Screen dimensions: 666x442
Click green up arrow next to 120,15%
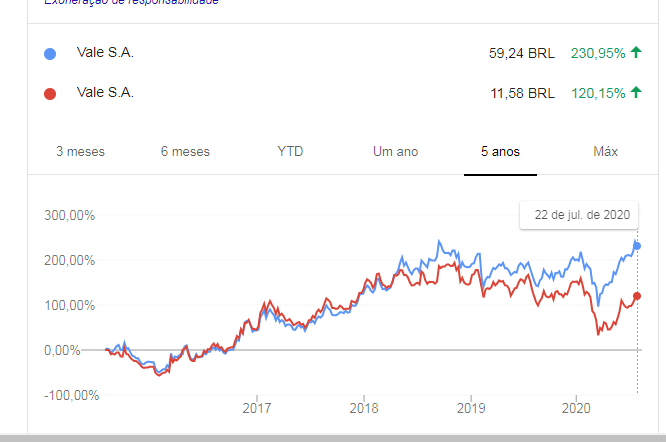pyautogui.click(x=636, y=92)
